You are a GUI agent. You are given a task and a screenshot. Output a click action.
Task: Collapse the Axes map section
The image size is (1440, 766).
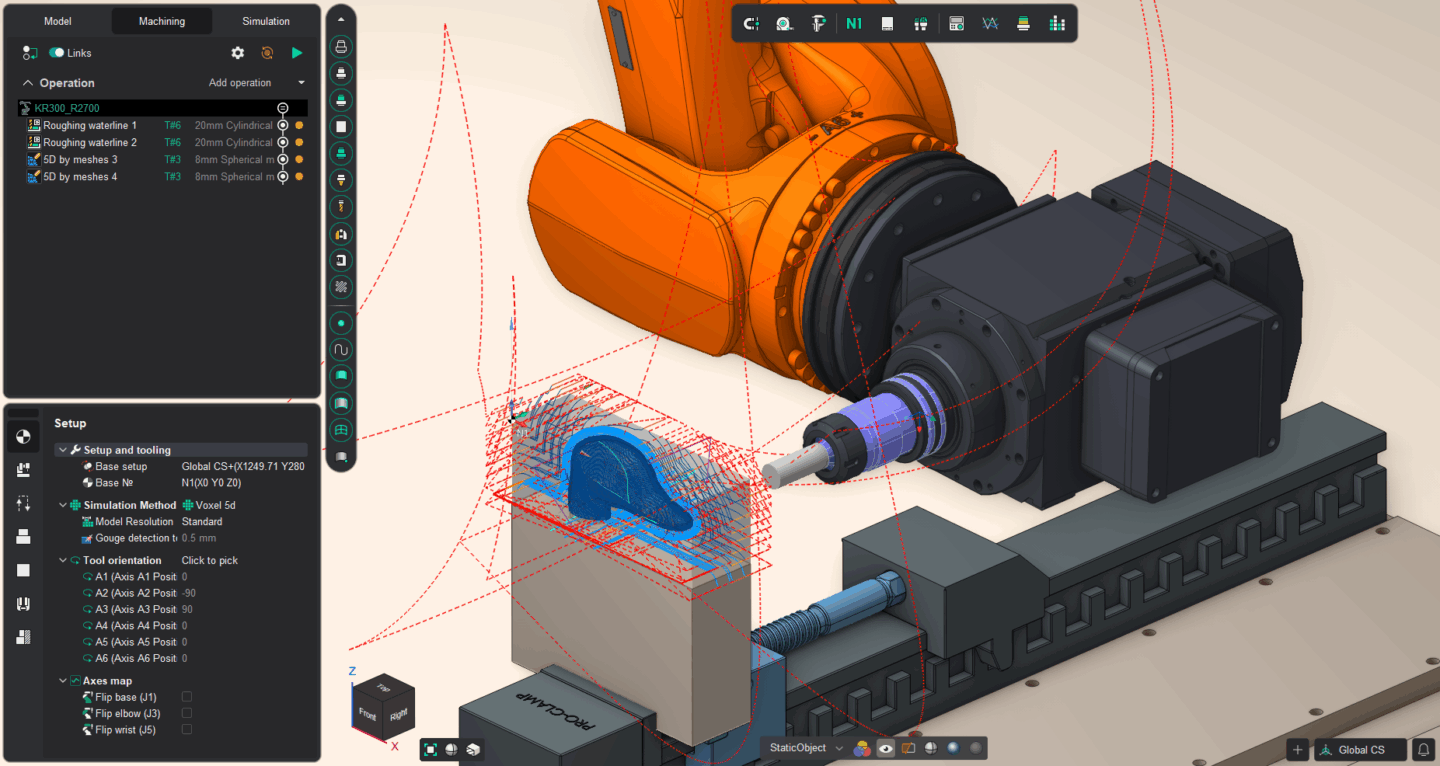[x=63, y=680]
